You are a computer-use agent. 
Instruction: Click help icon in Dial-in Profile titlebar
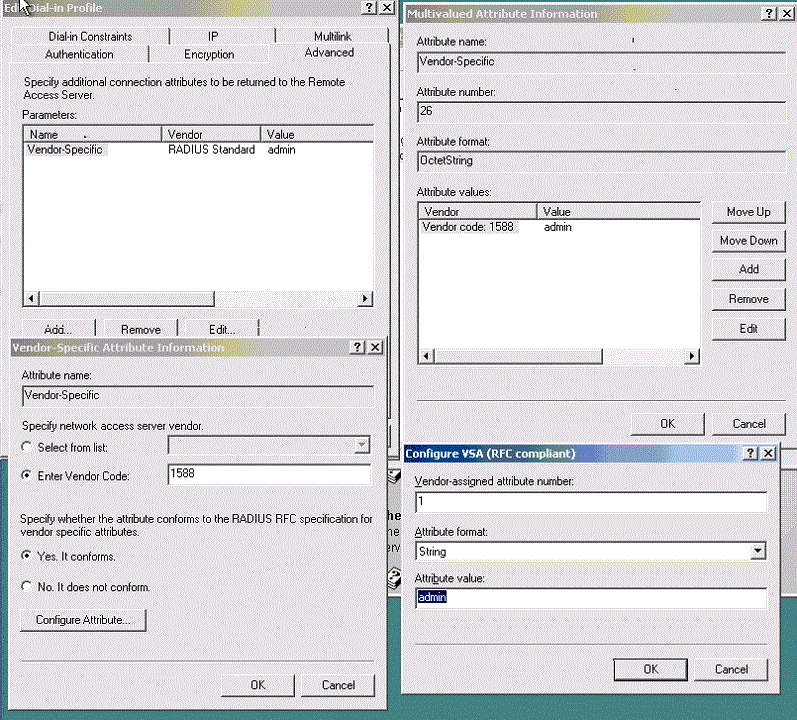tap(367, 7)
